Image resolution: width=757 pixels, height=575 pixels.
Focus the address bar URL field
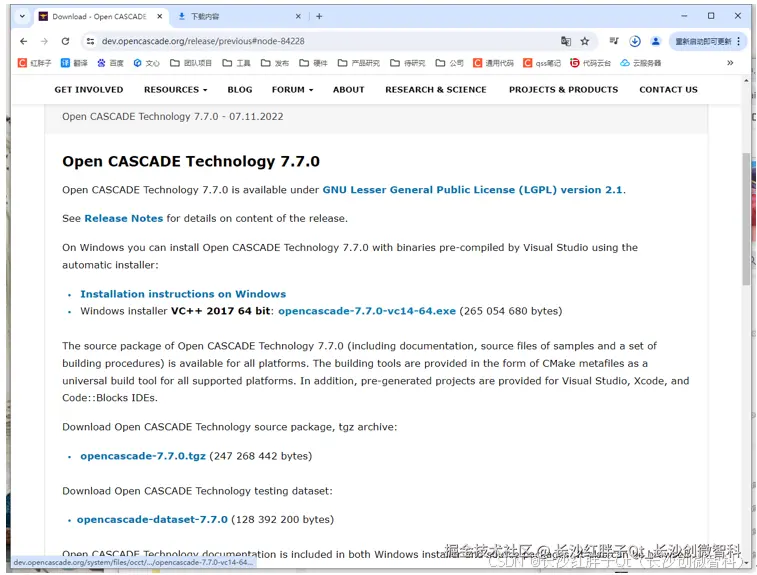click(x=319, y=41)
